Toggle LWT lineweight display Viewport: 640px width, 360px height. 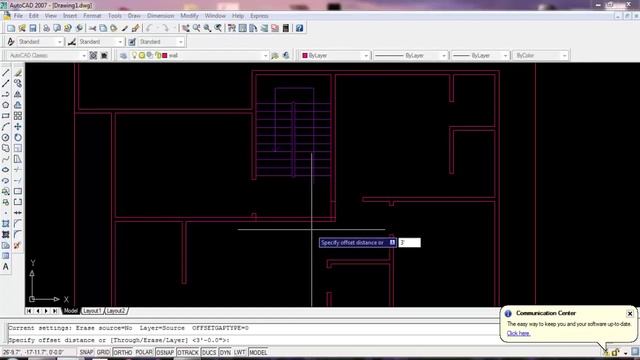[x=240, y=352]
